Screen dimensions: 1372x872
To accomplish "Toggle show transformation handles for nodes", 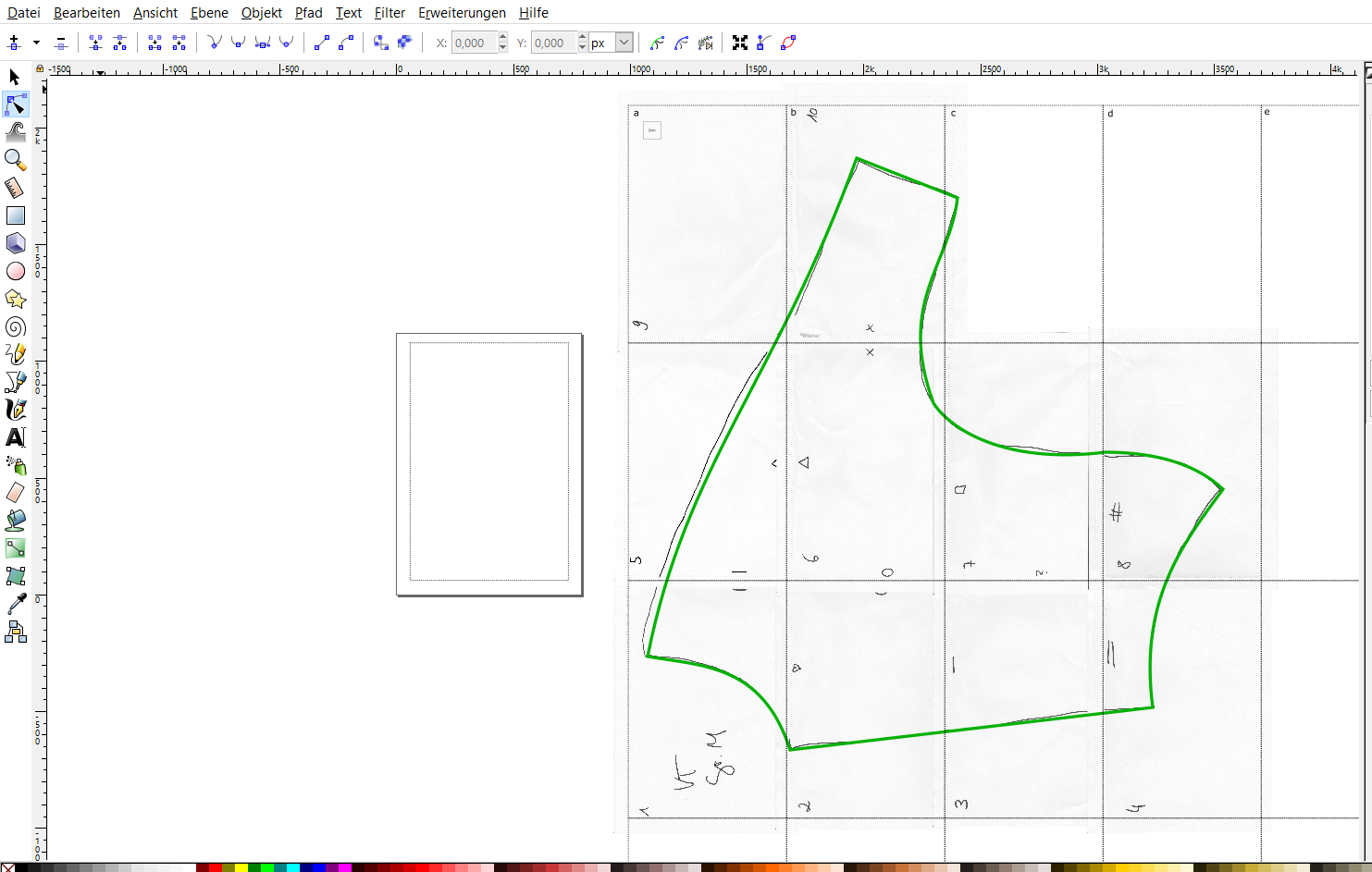I will (740, 43).
